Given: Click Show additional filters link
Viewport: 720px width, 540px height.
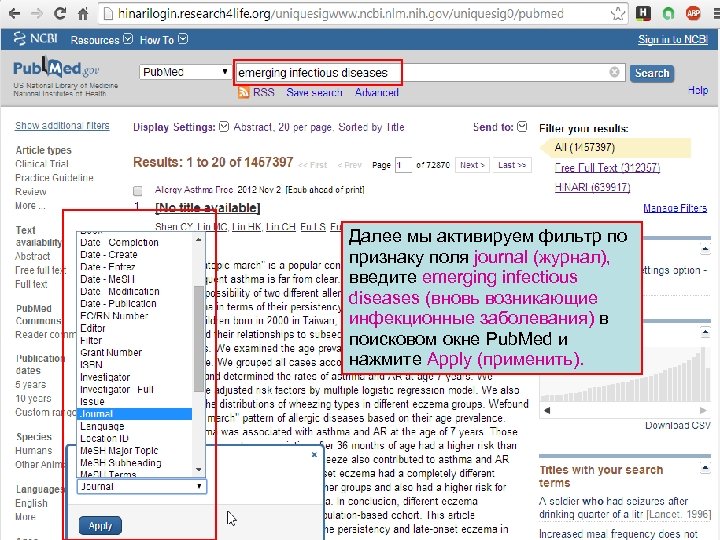Looking at the screenshot, I should [x=62, y=125].
